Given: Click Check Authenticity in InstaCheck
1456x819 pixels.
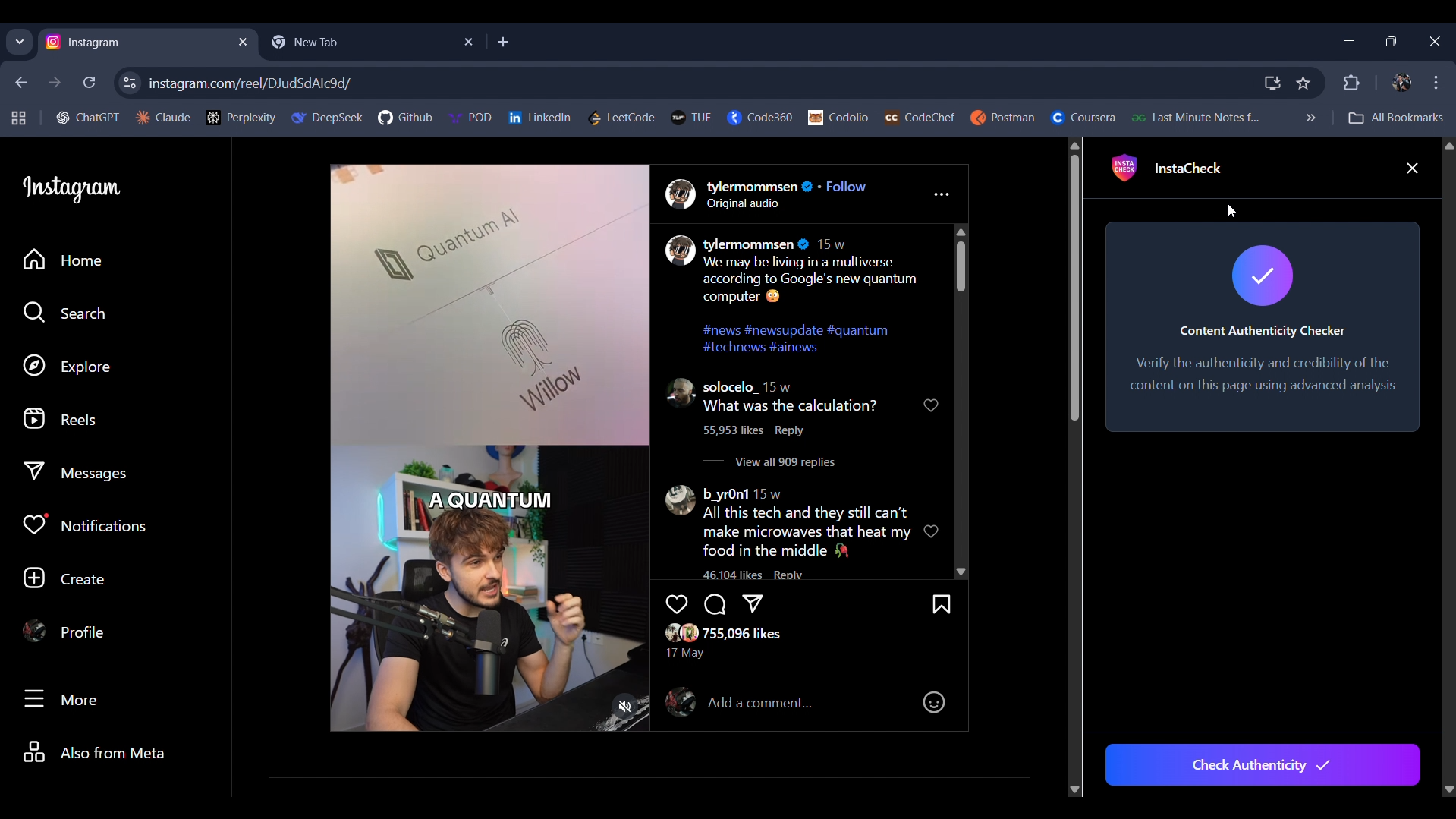Looking at the screenshot, I should point(1262,765).
